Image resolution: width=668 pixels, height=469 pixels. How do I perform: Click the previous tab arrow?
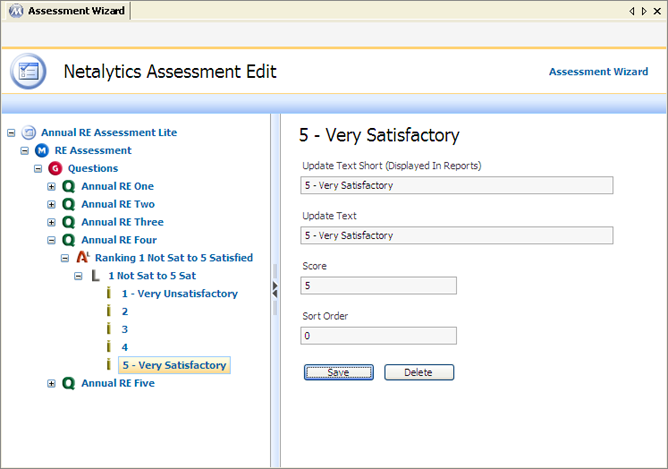(631, 11)
